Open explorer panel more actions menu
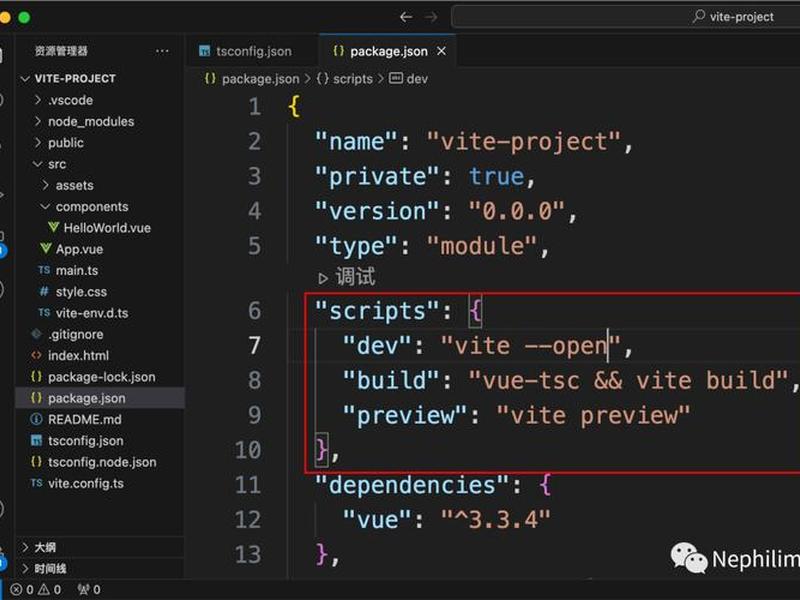This screenshot has width=800, height=600. (x=162, y=51)
